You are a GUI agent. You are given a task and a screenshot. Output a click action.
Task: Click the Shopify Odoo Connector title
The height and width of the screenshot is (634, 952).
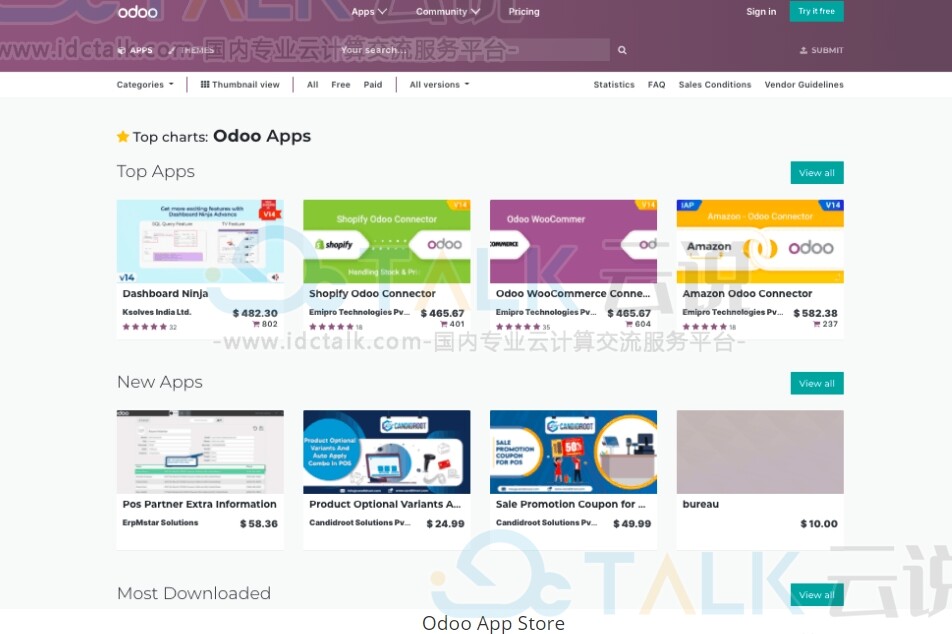(372, 293)
